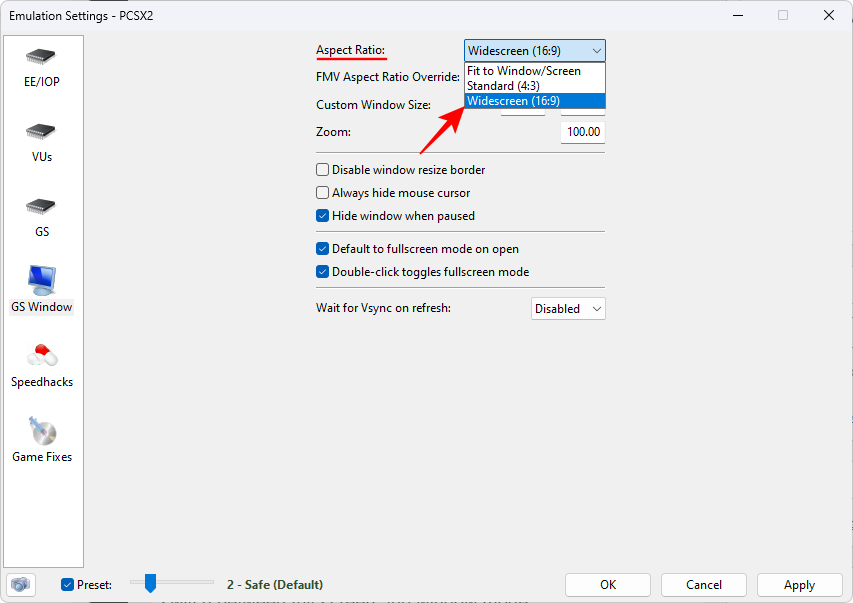Choose Fit to Window/Screen option
The image size is (853, 603).
click(x=535, y=71)
